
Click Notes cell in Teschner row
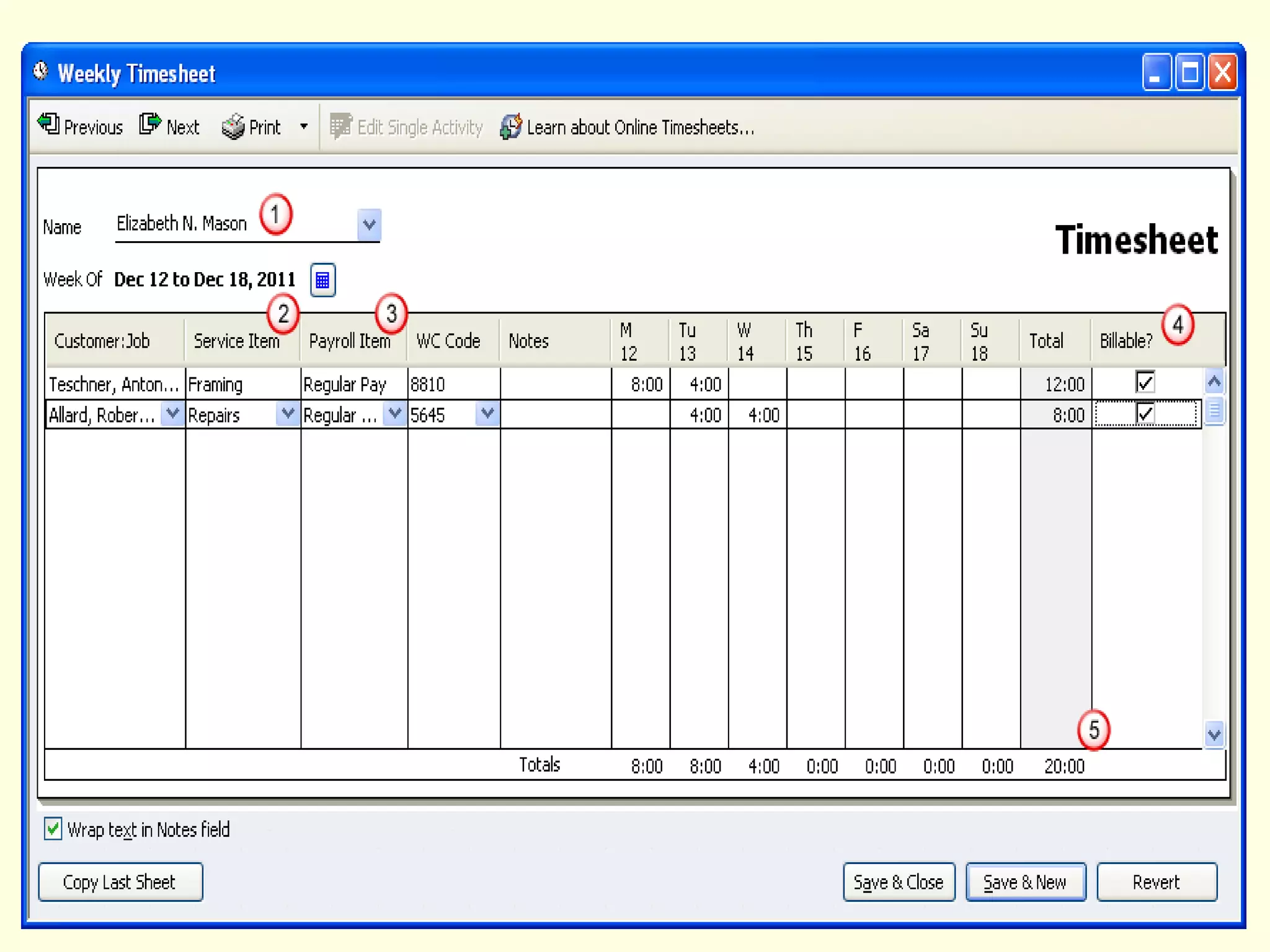pos(555,384)
